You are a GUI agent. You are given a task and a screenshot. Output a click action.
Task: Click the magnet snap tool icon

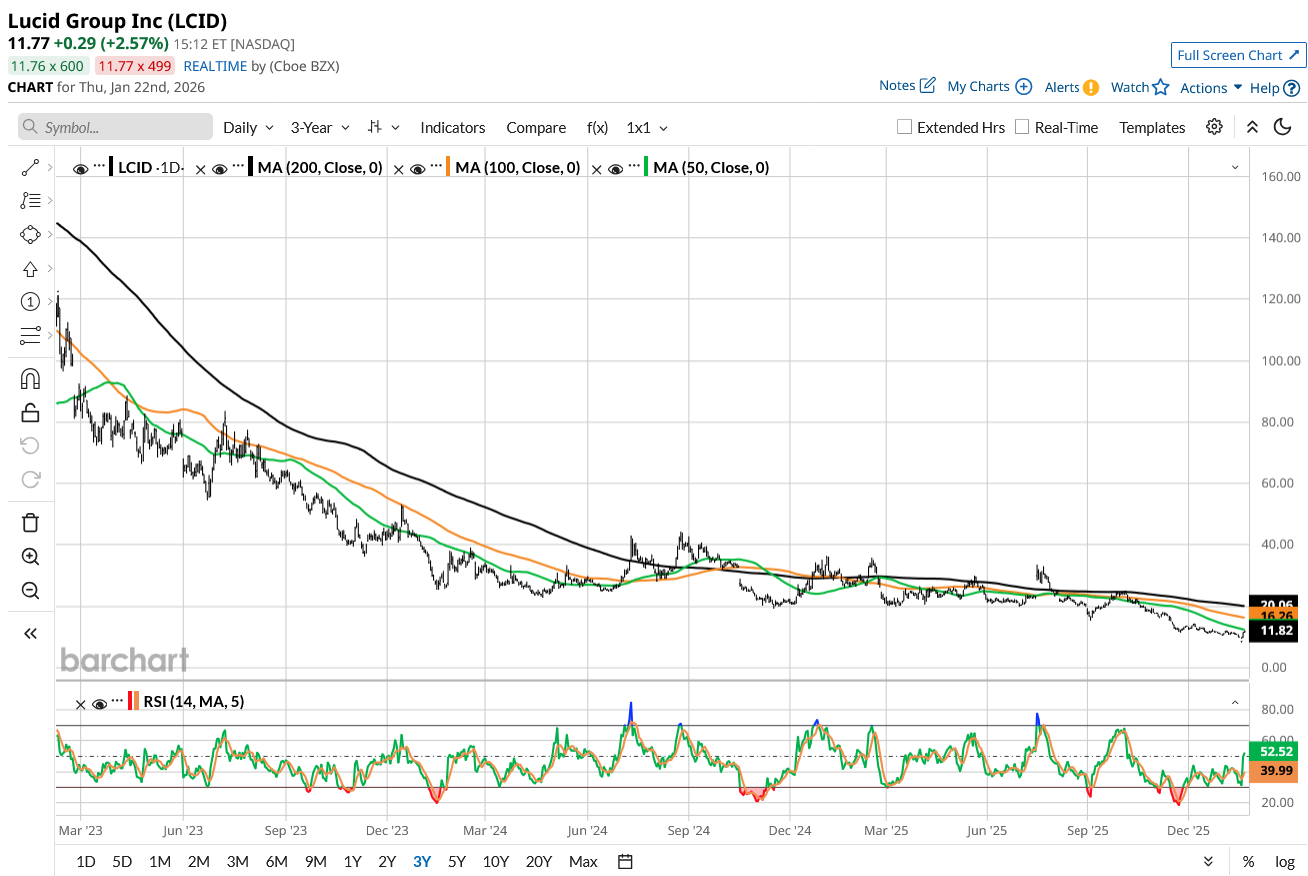coord(30,379)
